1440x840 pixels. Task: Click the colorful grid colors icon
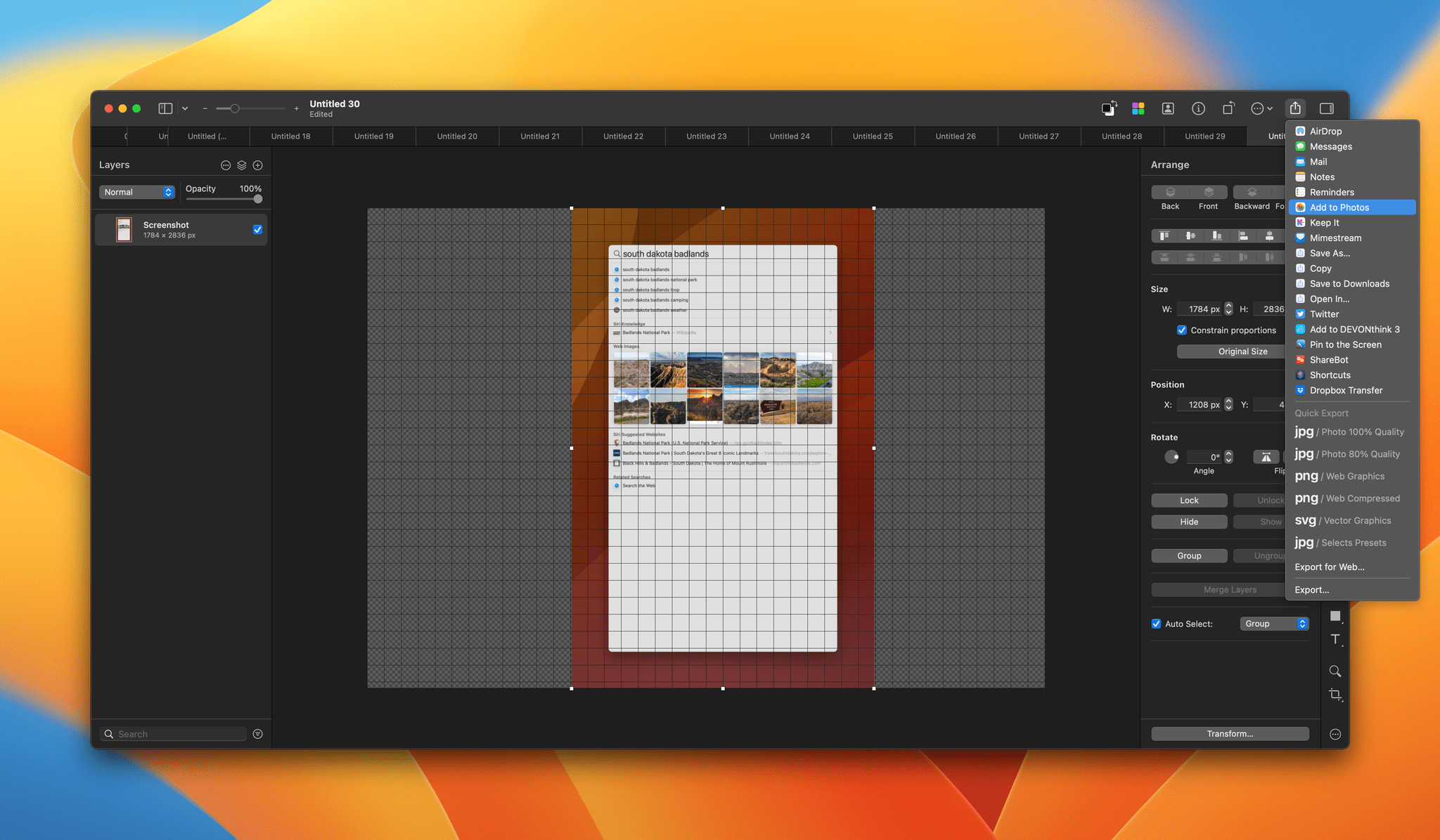(1138, 108)
